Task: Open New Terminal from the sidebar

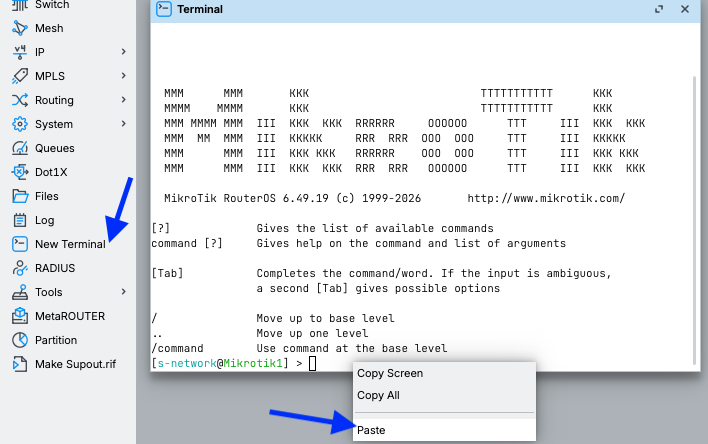Action: click(68, 244)
